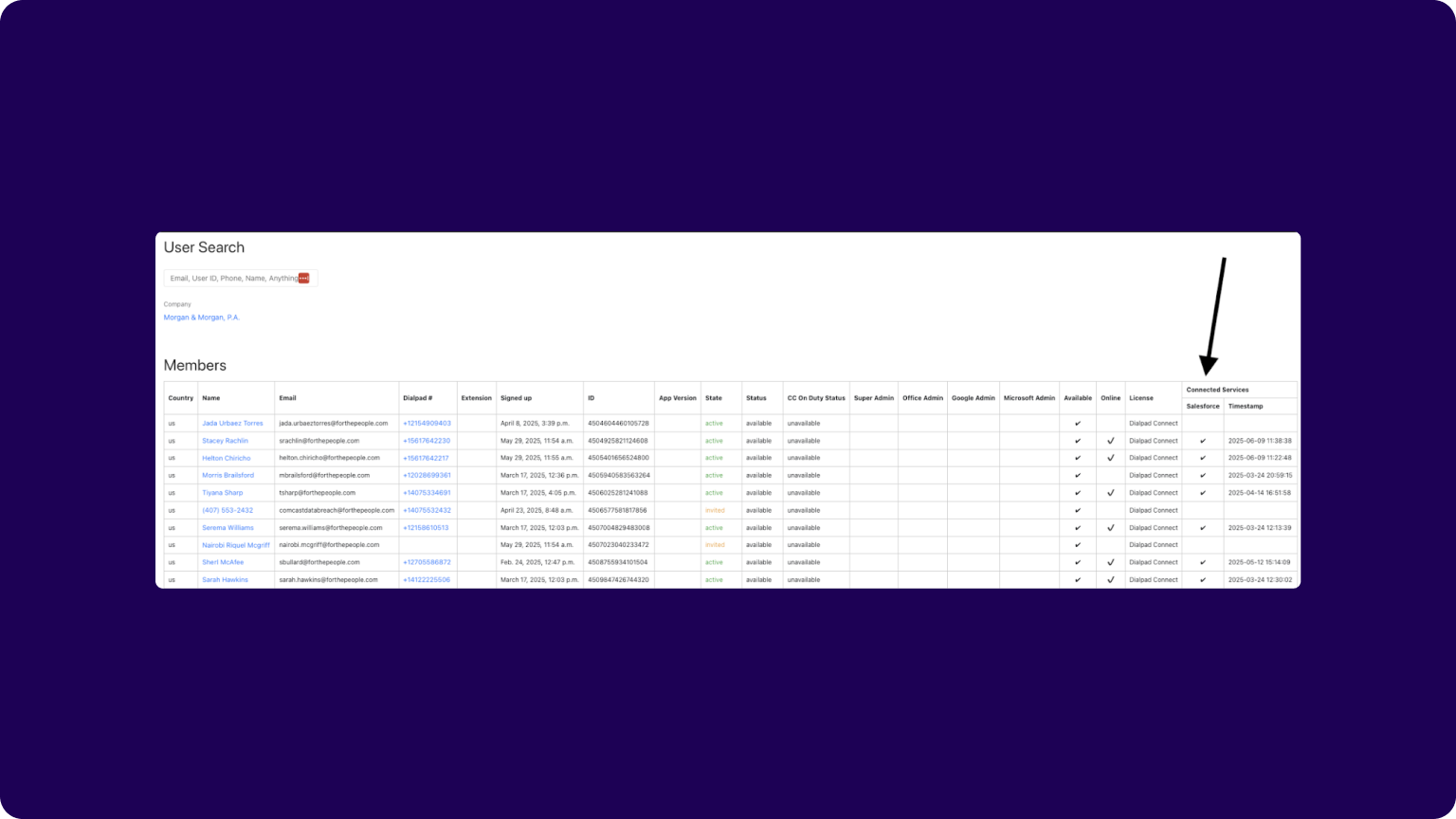
Task: Open the Morgan & Morgan, P.A. company link
Action: pyautogui.click(x=201, y=317)
